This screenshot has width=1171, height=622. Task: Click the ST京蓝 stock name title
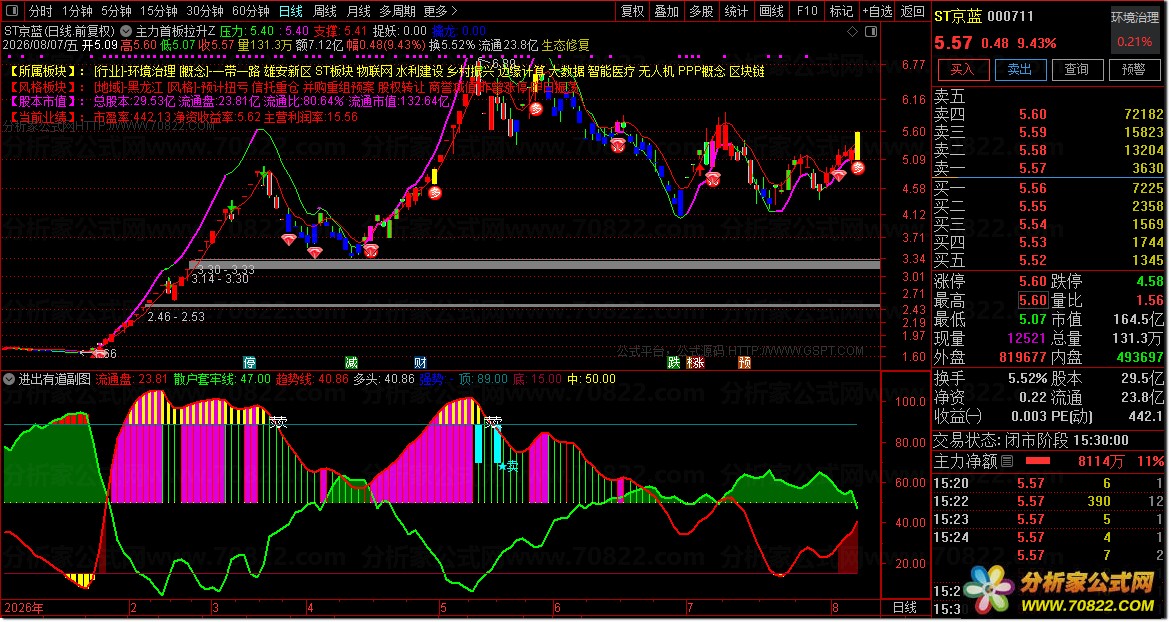tap(958, 16)
